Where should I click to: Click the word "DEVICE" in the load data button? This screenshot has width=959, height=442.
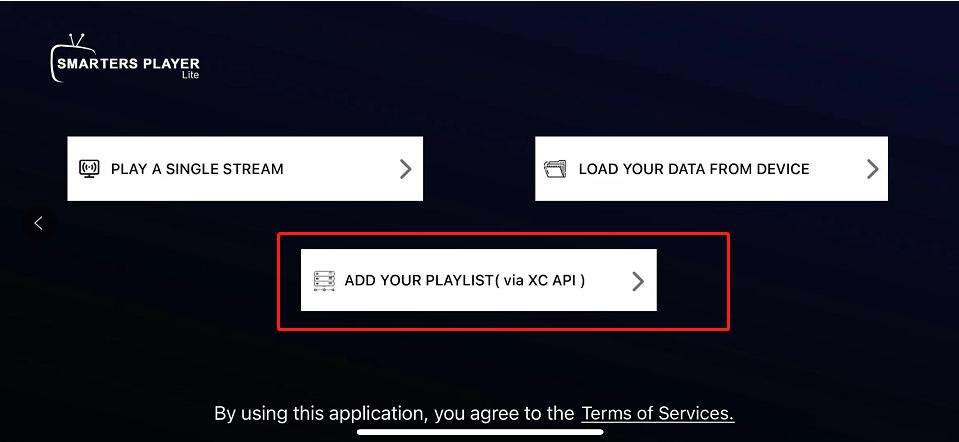783,169
